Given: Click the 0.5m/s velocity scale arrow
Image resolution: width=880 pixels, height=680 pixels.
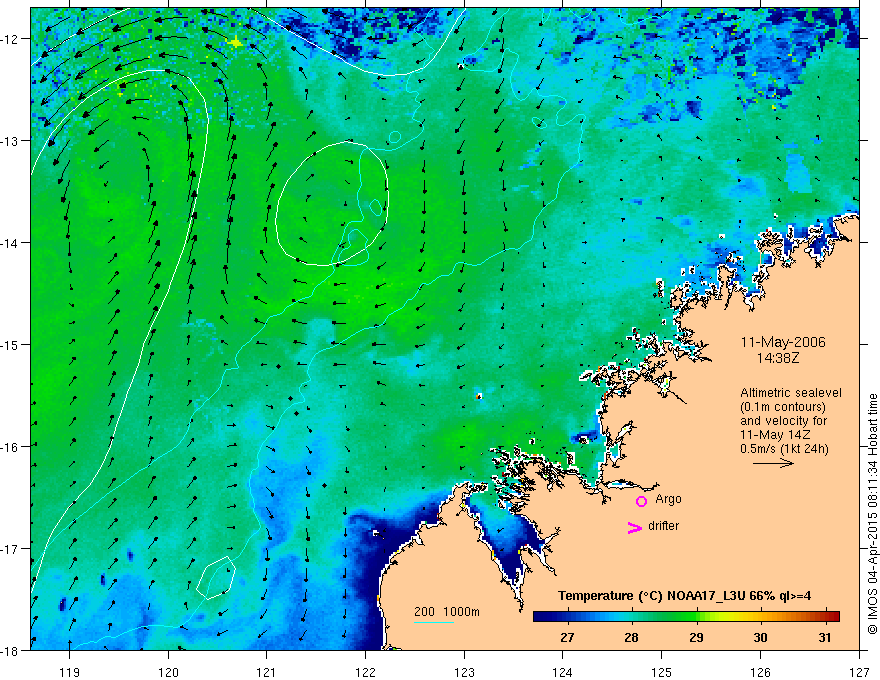Looking at the screenshot, I should 773,463.
